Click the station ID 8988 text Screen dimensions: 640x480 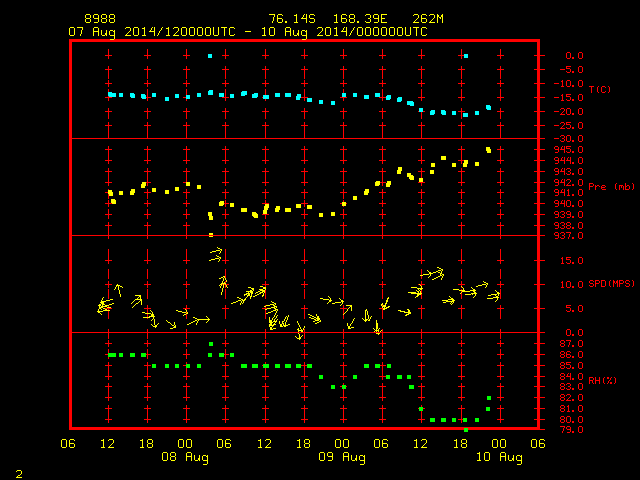100,19
